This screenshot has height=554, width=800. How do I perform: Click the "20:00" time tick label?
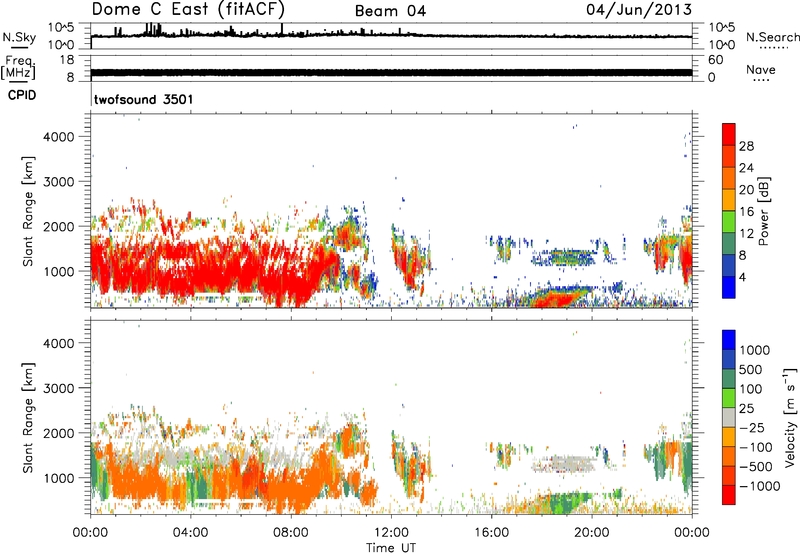point(591,533)
